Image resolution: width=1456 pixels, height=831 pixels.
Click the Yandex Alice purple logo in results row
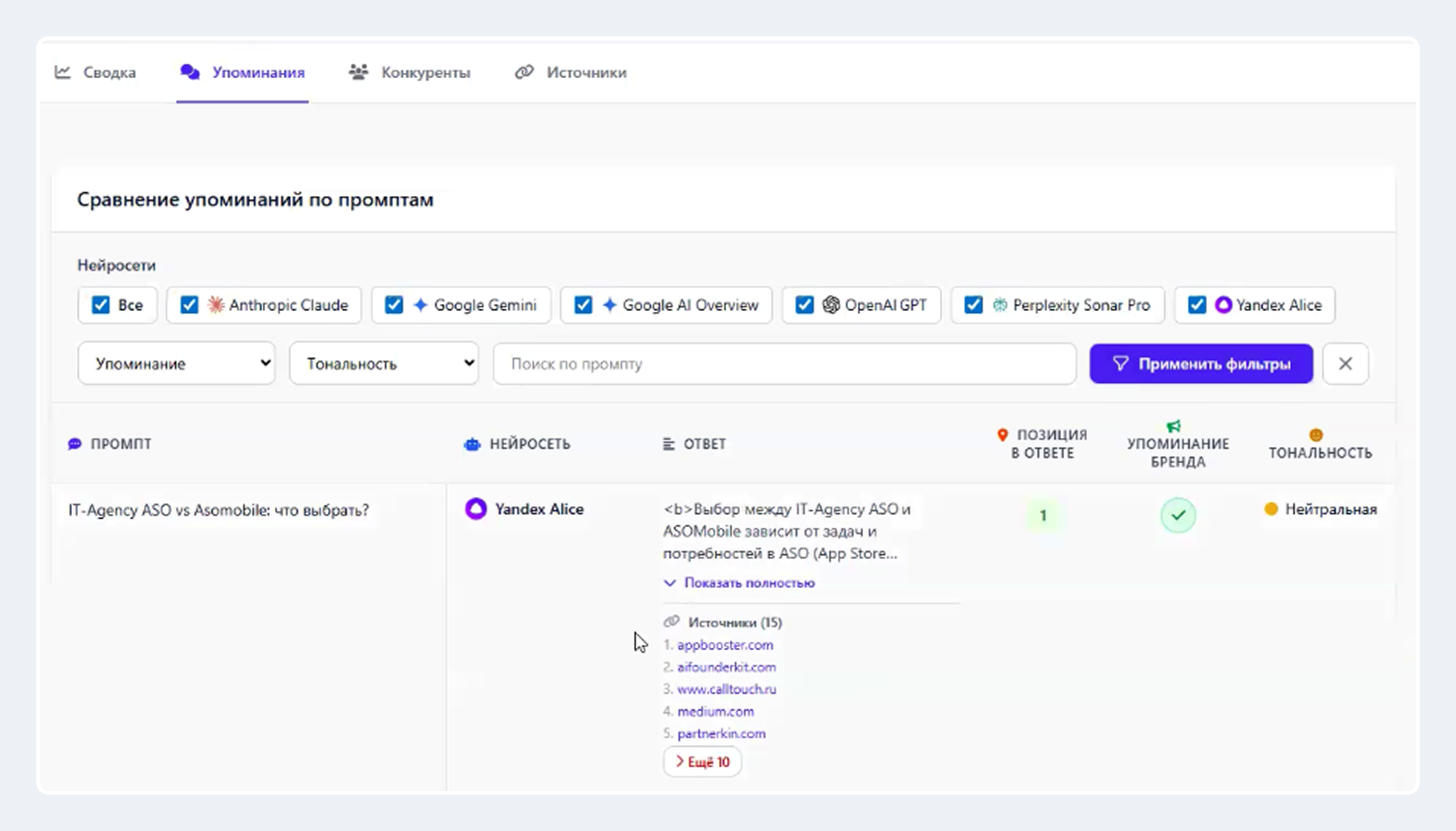click(476, 508)
